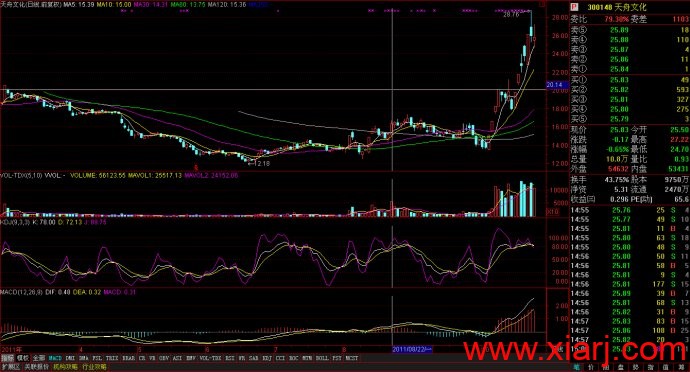Select the 全部 indicator filter
Image resolution: width=690 pixels, height=372 pixels.
pos(39,358)
